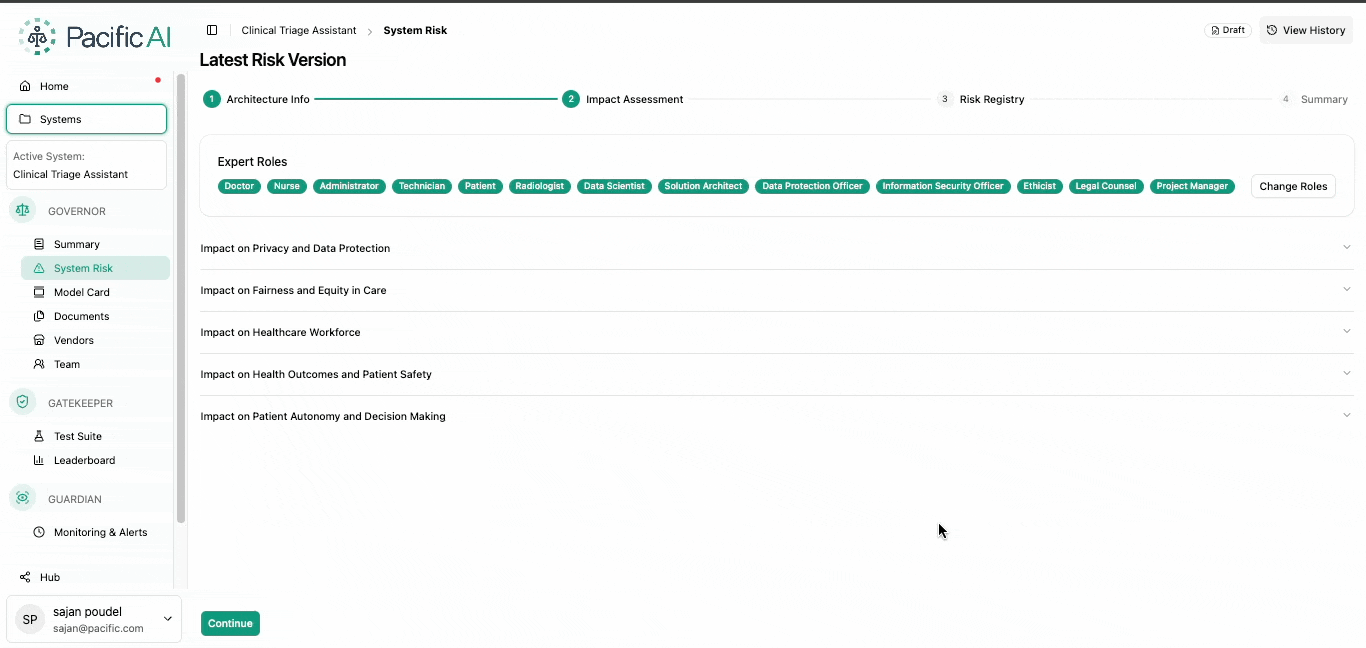Open Monitoring & Alerts page
The width and height of the screenshot is (1366, 648).
[95, 532]
